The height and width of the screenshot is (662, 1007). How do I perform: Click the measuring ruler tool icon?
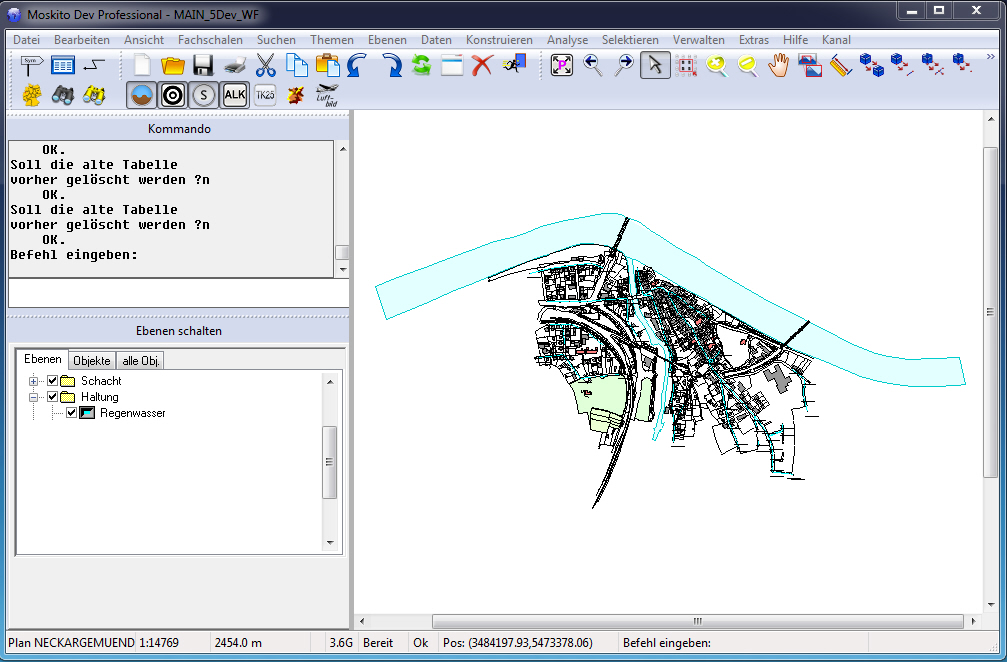(840, 66)
